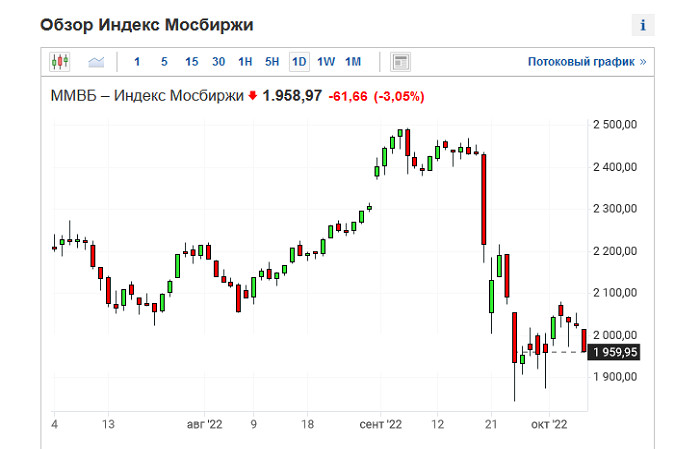Click the long red candle near September 21
The image size is (675, 449).
[x=483, y=200]
